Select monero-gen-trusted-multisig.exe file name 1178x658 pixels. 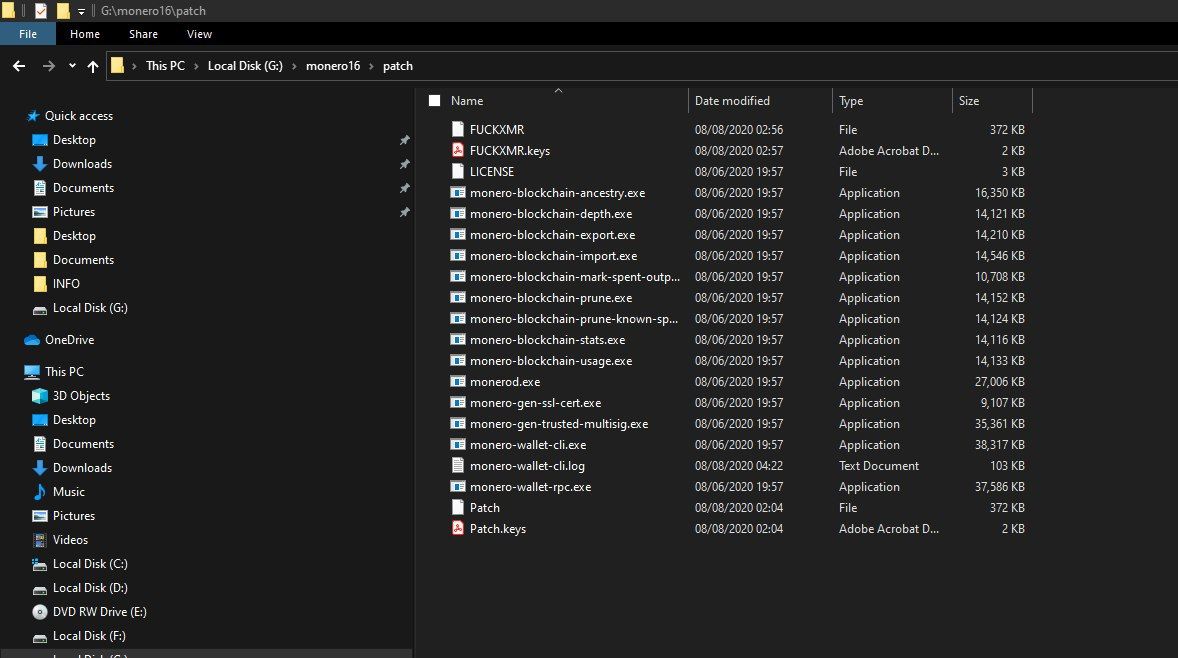pos(559,424)
